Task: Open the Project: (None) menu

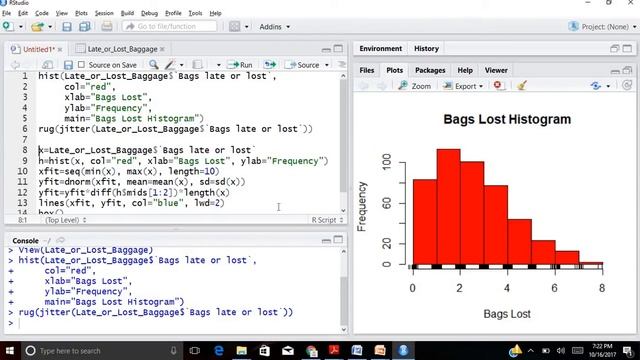Action: [x=602, y=27]
